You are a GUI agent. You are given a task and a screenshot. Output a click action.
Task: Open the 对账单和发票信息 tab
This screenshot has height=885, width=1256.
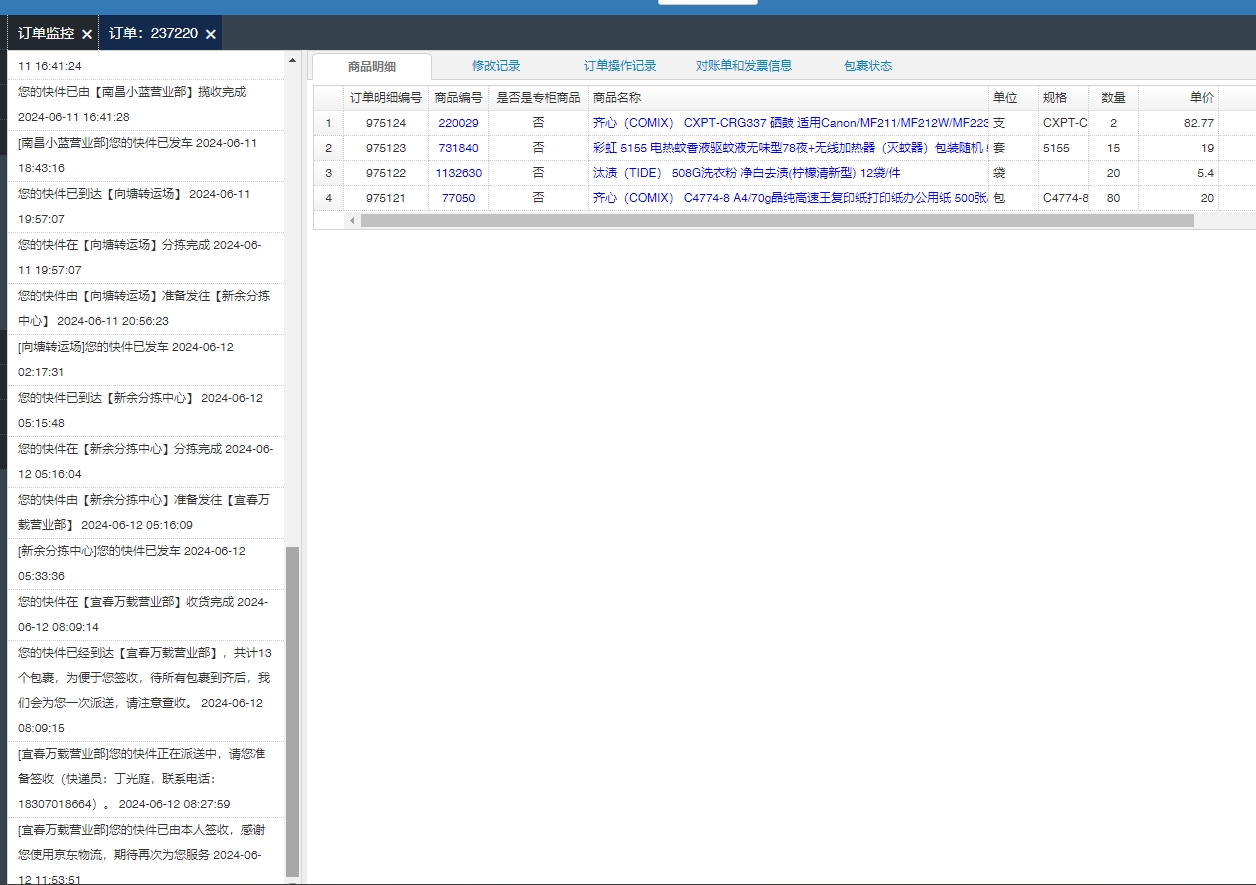coord(744,66)
